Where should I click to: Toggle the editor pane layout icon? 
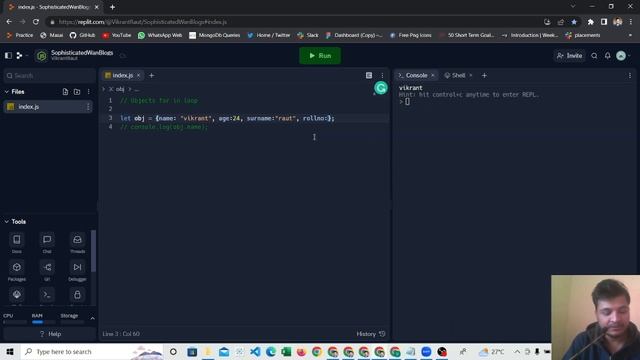[369, 76]
